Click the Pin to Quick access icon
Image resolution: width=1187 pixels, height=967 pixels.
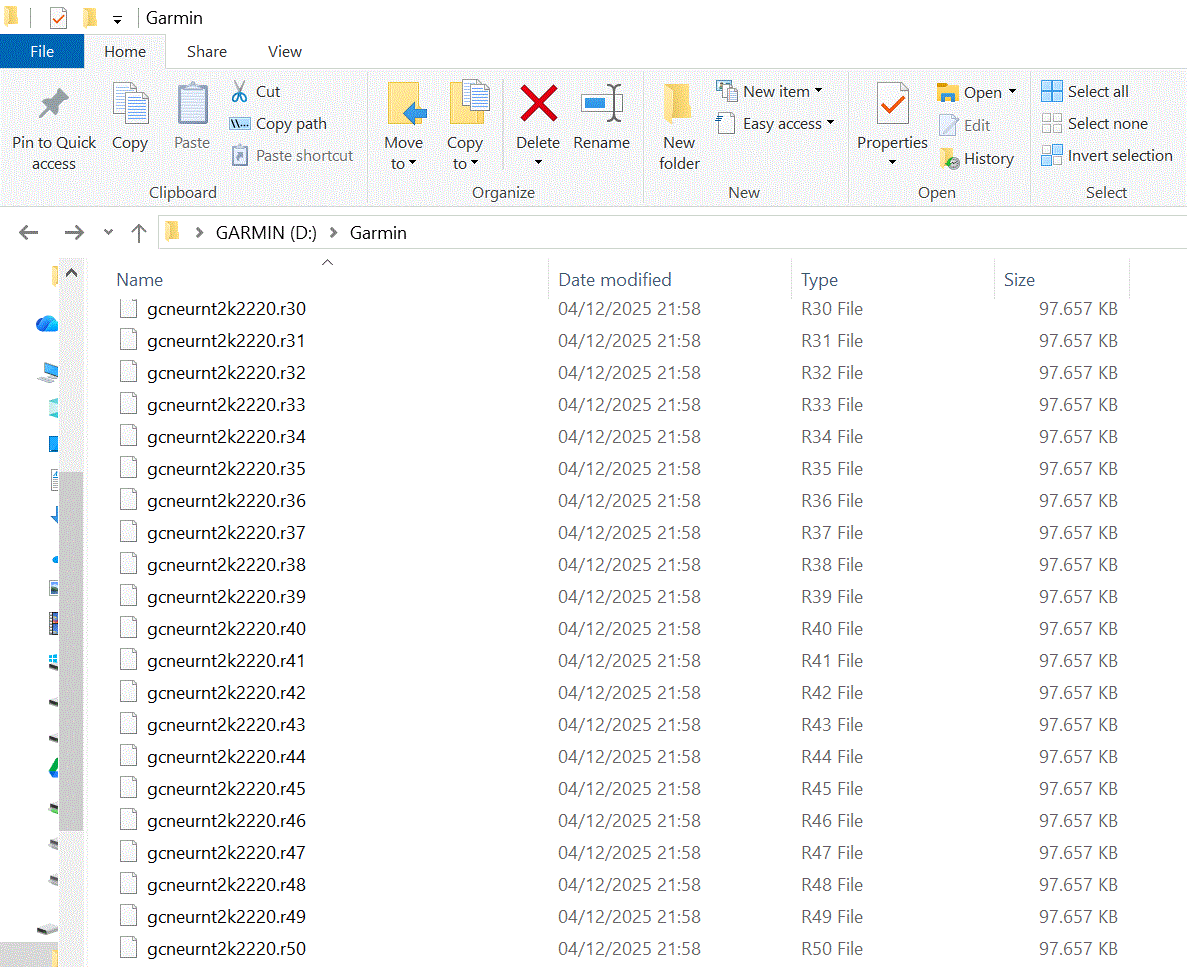coord(53,105)
